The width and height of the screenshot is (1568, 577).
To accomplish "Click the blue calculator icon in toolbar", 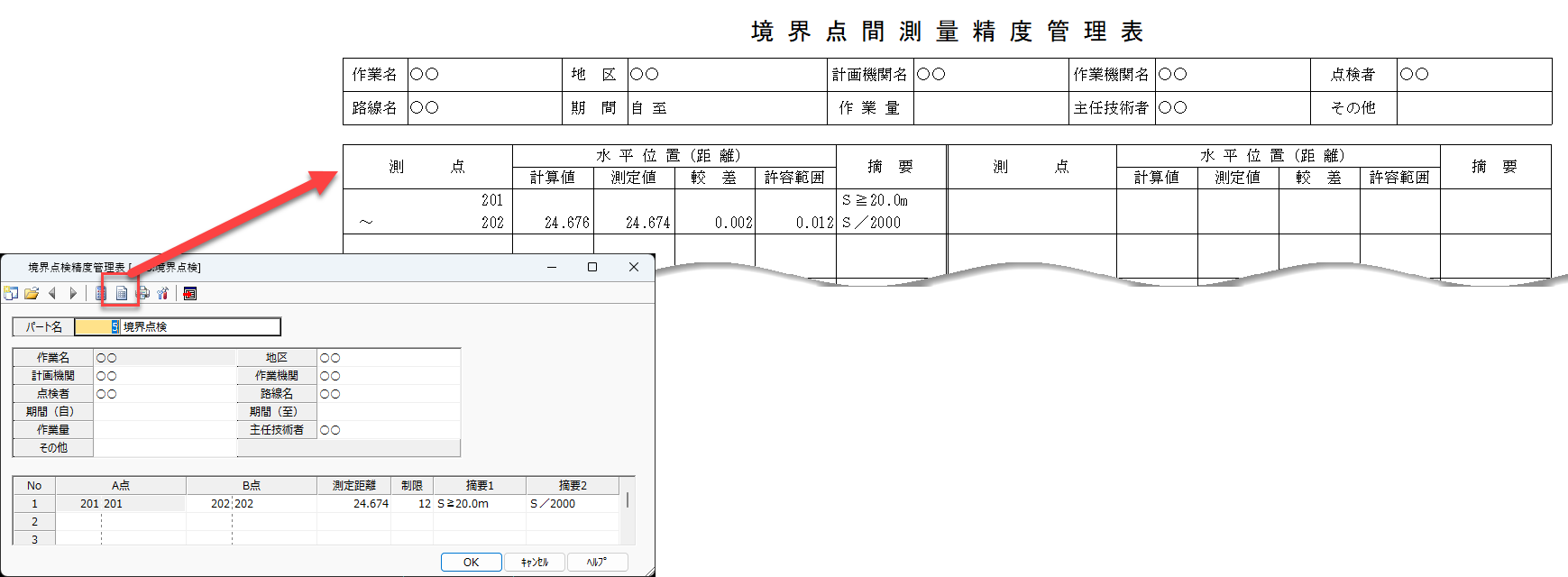I will (101, 293).
